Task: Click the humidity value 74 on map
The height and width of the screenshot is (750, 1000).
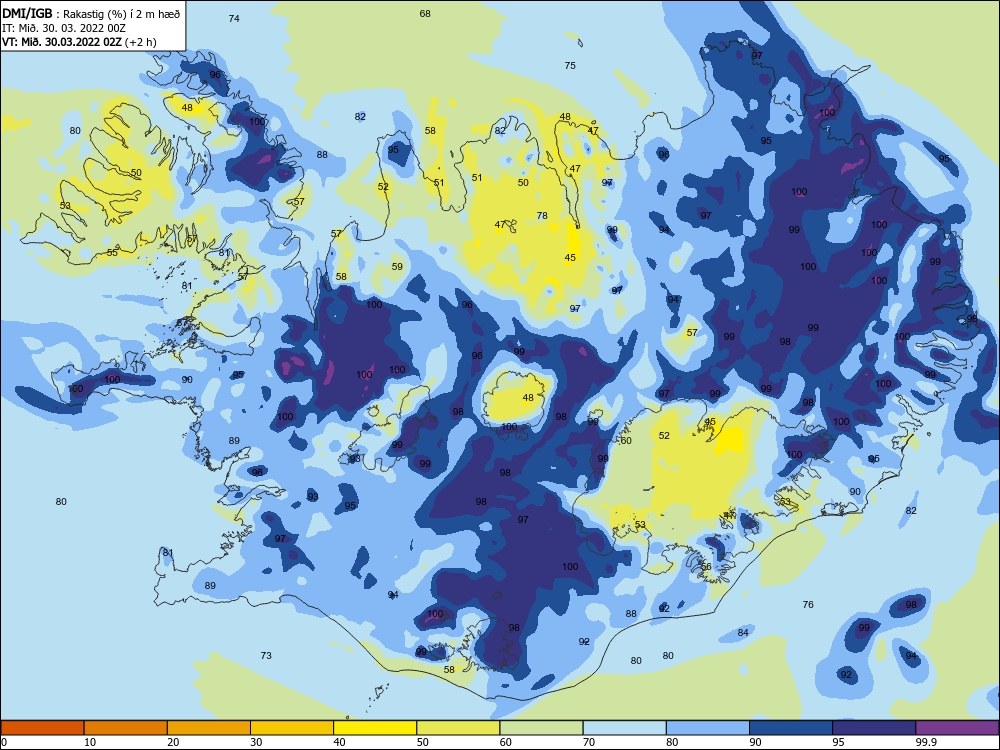Action: 234,18
